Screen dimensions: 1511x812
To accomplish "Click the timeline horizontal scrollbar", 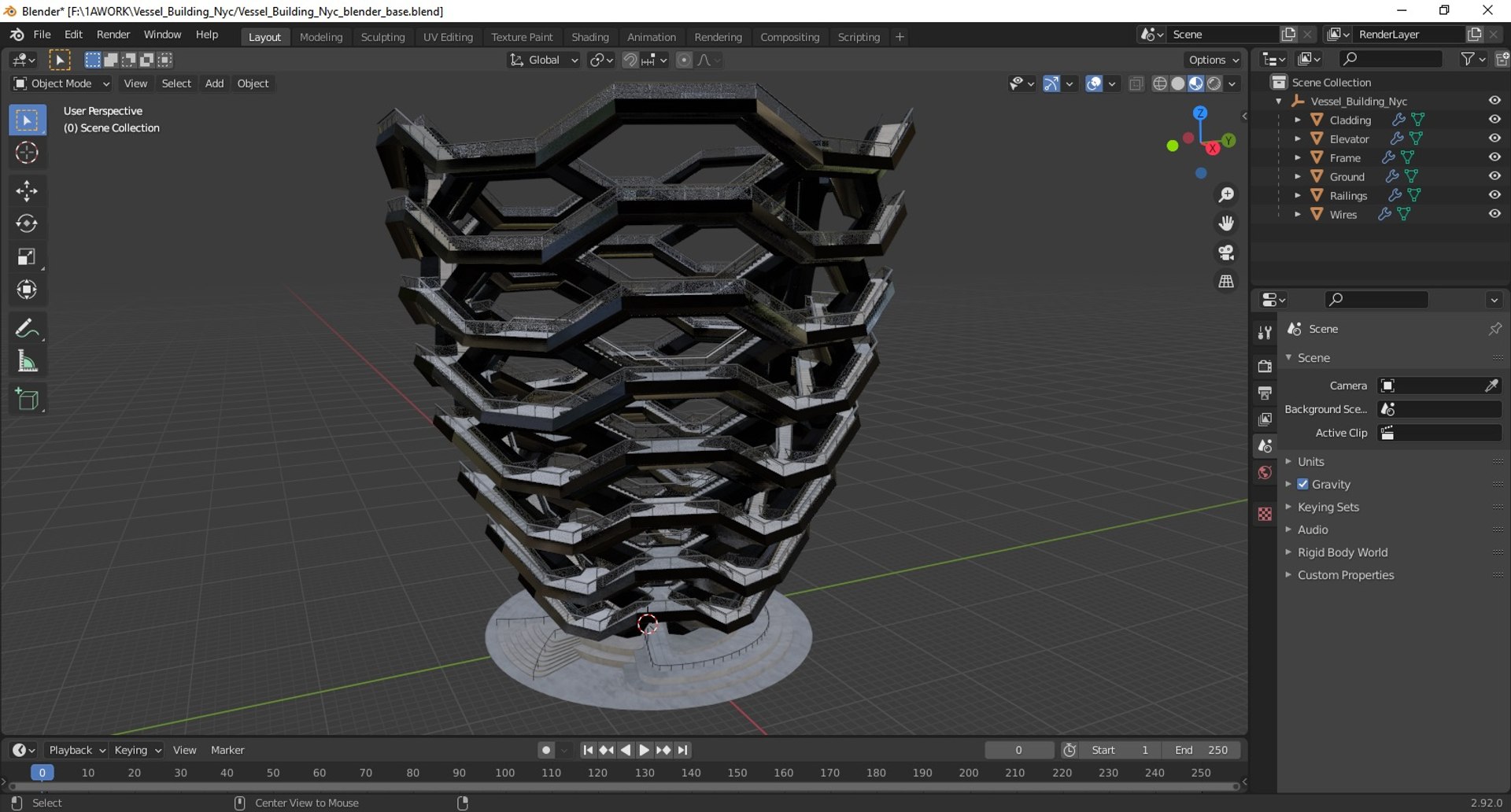I will click(x=623, y=786).
